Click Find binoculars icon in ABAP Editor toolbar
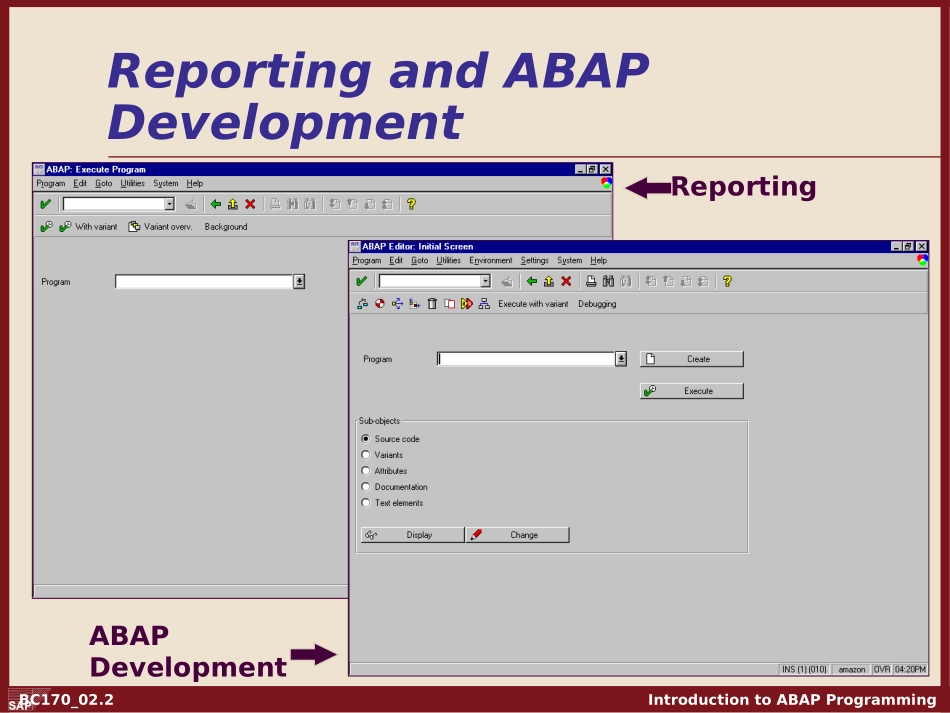The height and width of the screenshot is (713, 950). pos(608,281)
